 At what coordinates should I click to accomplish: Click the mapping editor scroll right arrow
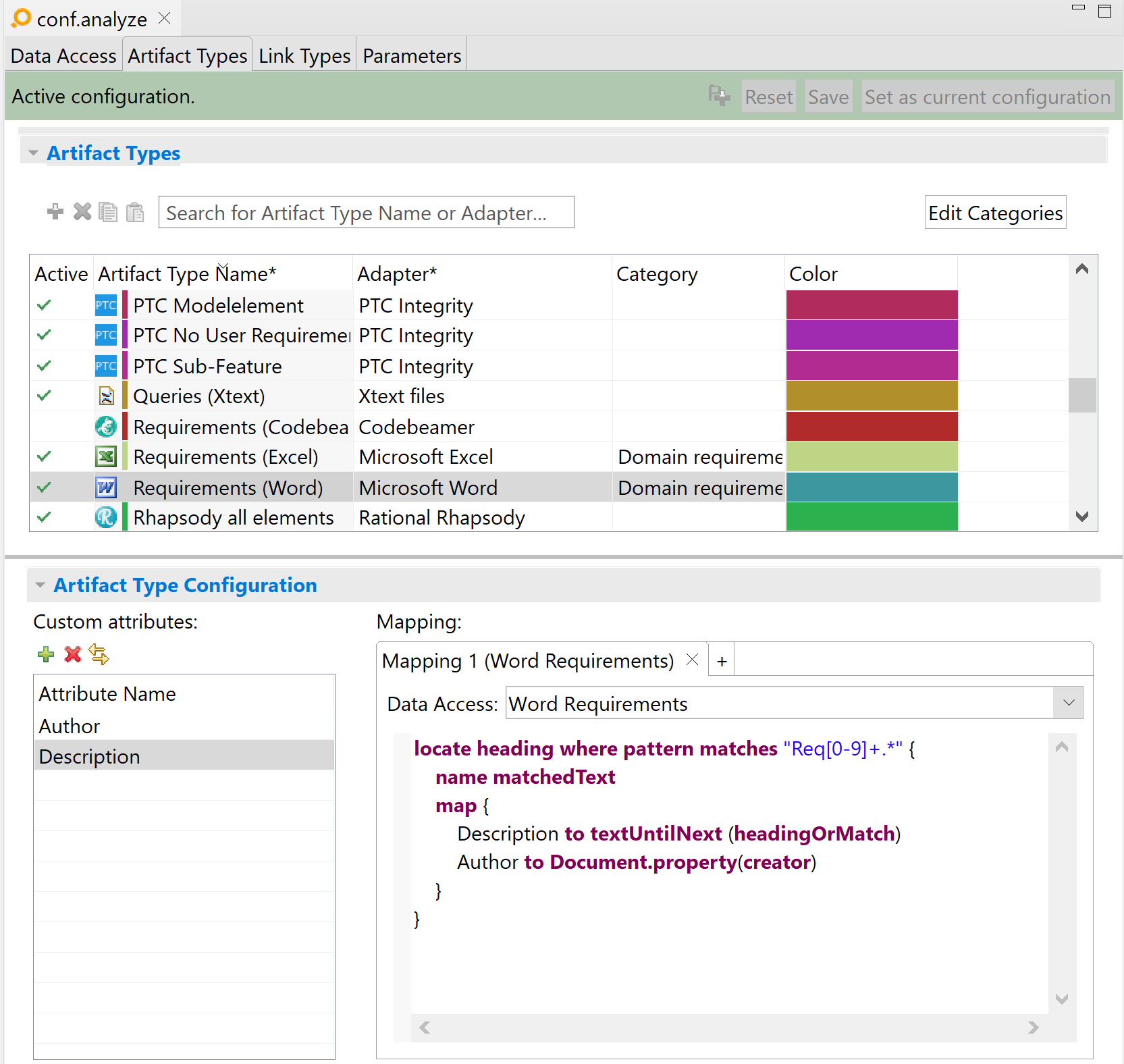1034,1028
